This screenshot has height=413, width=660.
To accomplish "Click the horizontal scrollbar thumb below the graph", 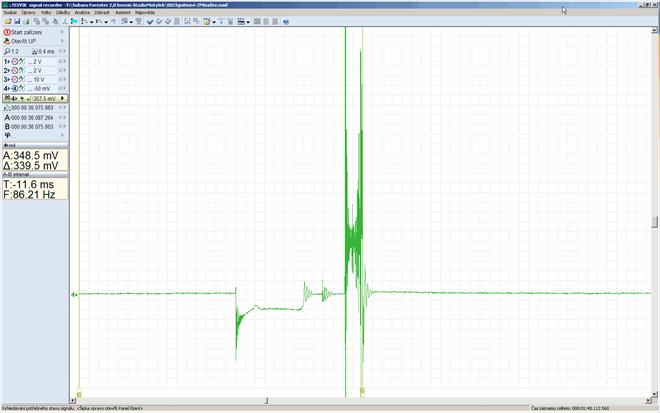I will tap(266, 401).
